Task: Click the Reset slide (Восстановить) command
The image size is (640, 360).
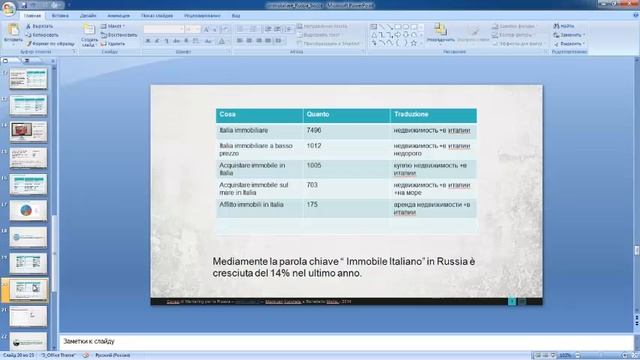Action: [x=119, y=35]
